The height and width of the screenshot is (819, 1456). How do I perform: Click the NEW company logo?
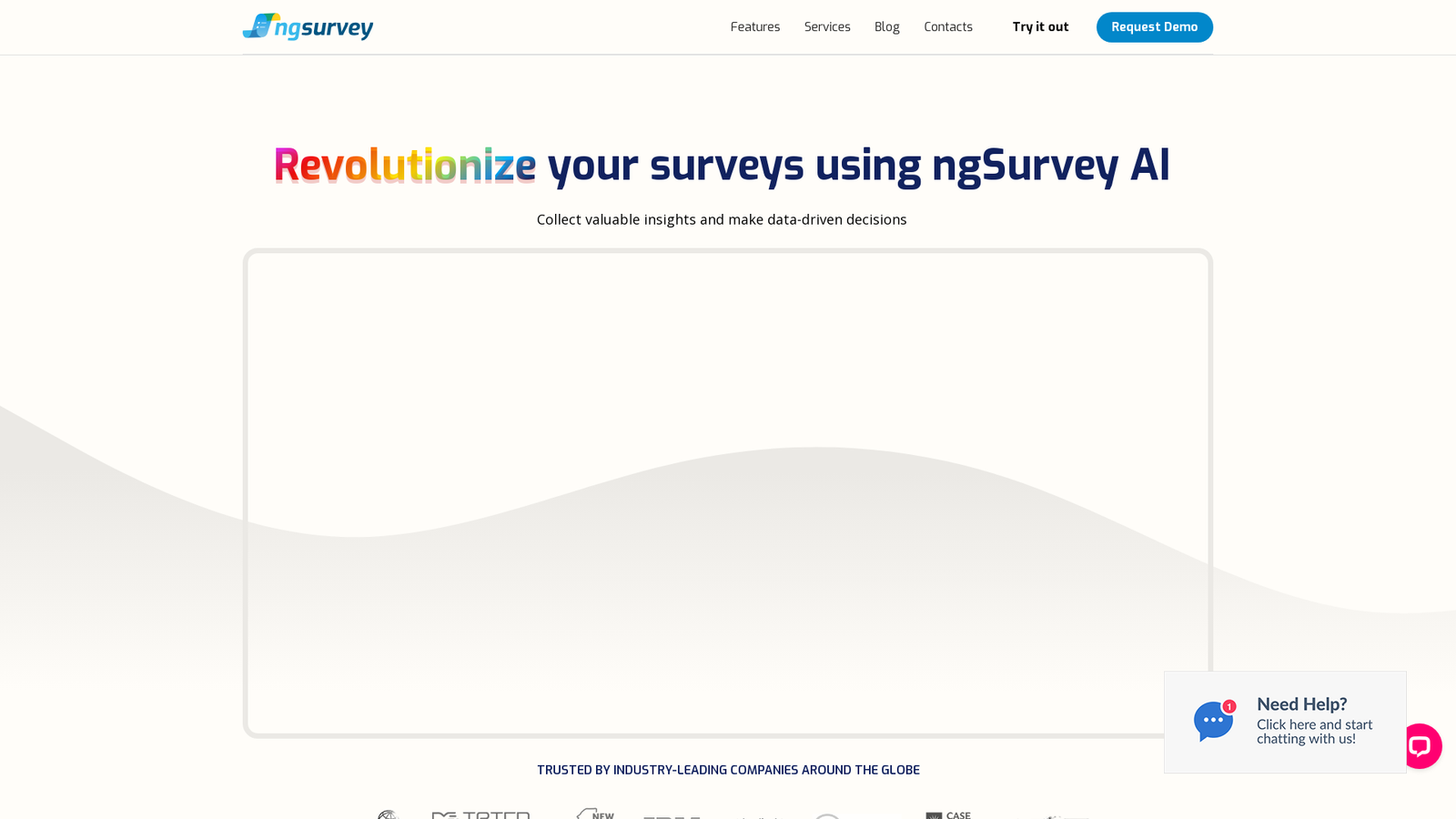click(595, 814)
